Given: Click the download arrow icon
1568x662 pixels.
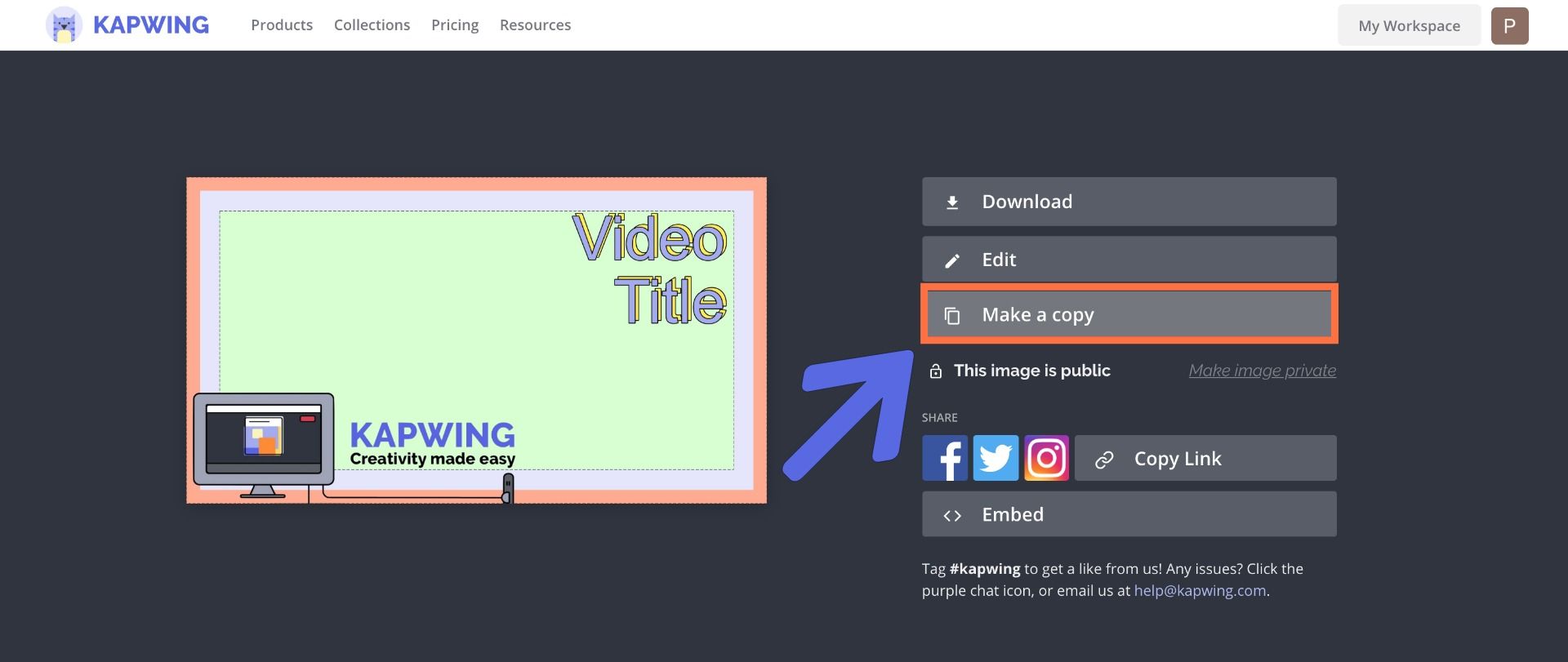Looking at the screenshot, I should coord(952,202).
